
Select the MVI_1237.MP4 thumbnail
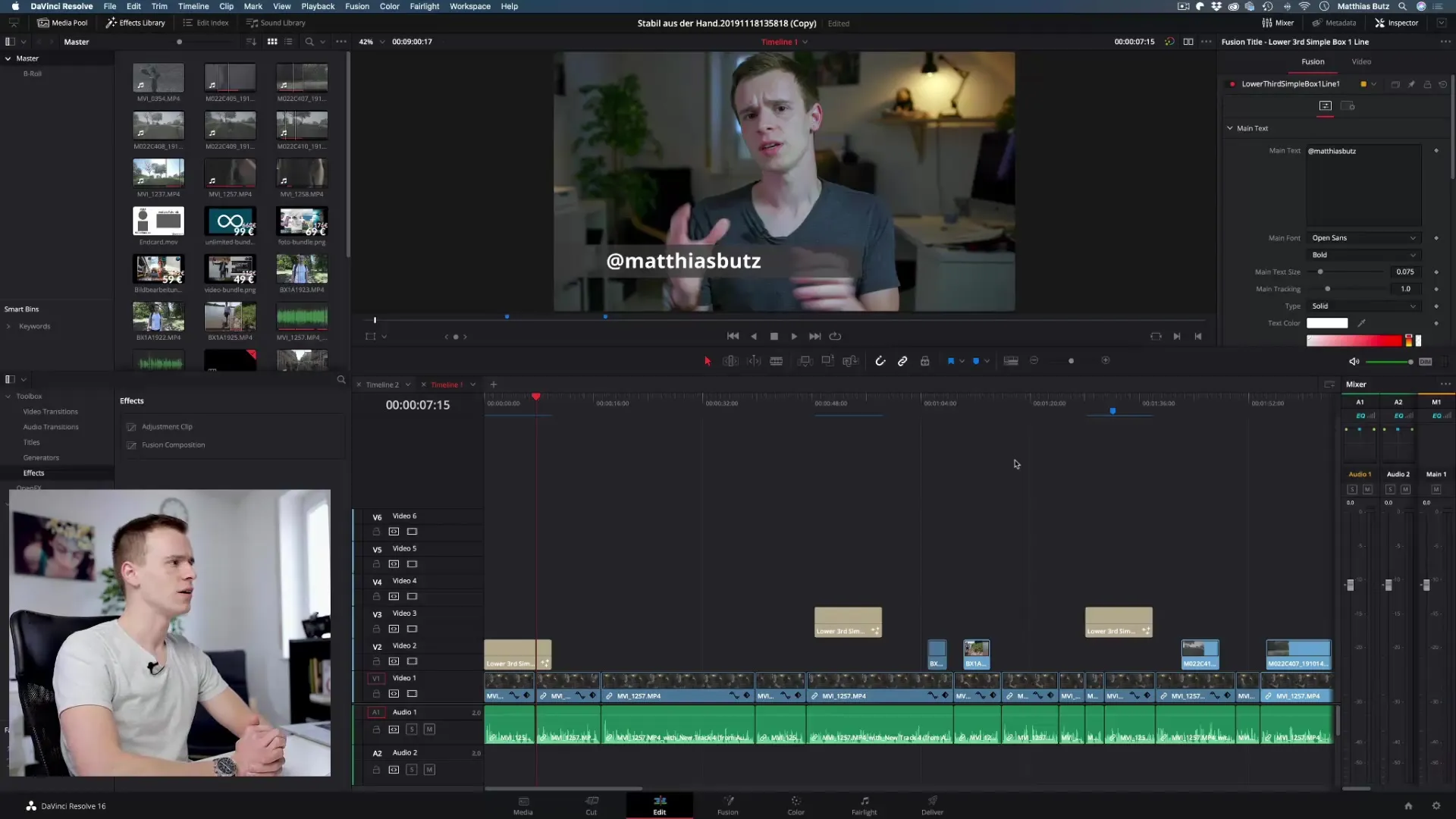pyautogui.click(x=158, y=174)
